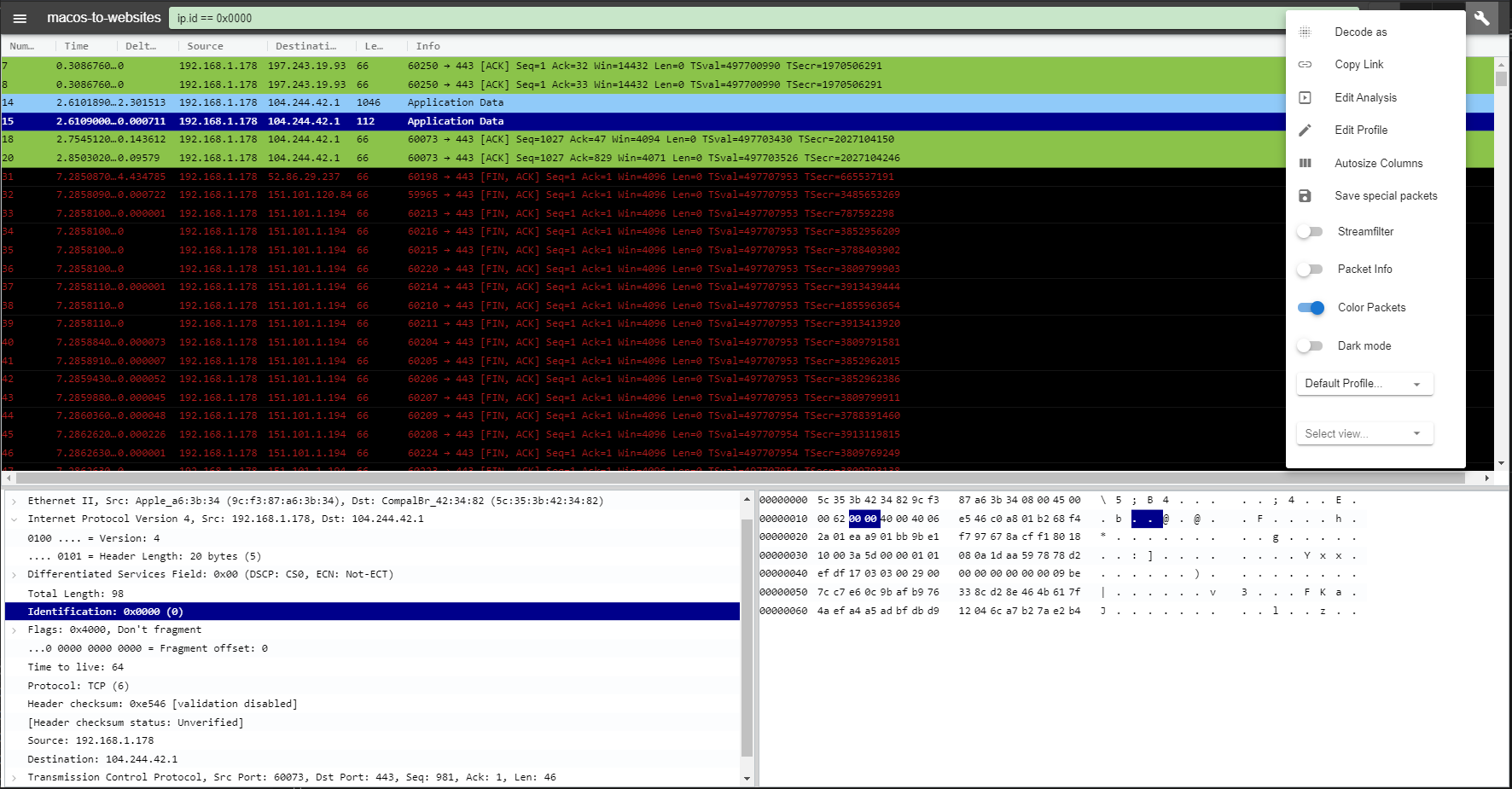
Task: Open the Select view dropdown
Action: [x=1364, y=434]
